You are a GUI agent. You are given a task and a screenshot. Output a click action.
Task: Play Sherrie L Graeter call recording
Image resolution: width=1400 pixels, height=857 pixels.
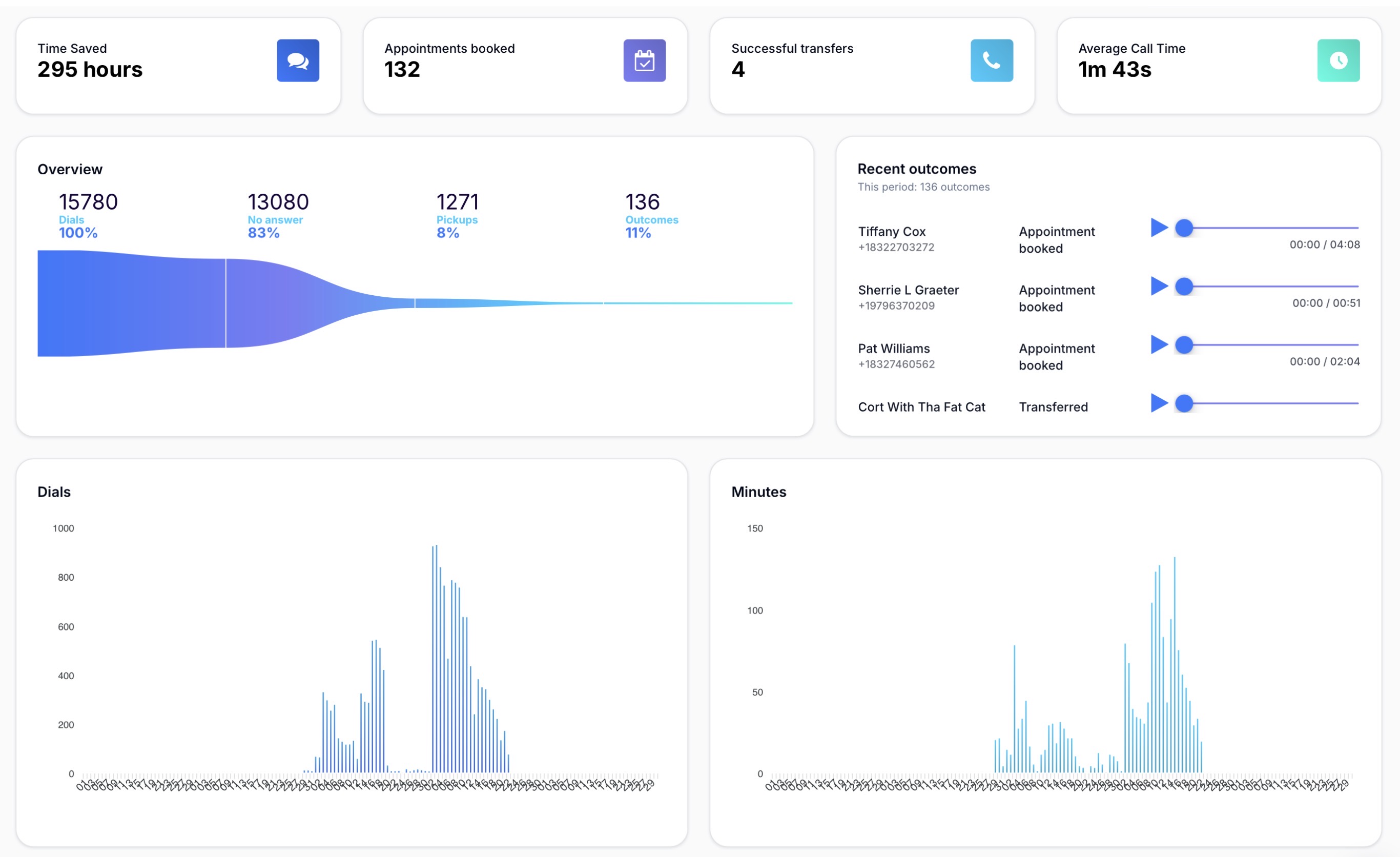tap(1159, 287)
